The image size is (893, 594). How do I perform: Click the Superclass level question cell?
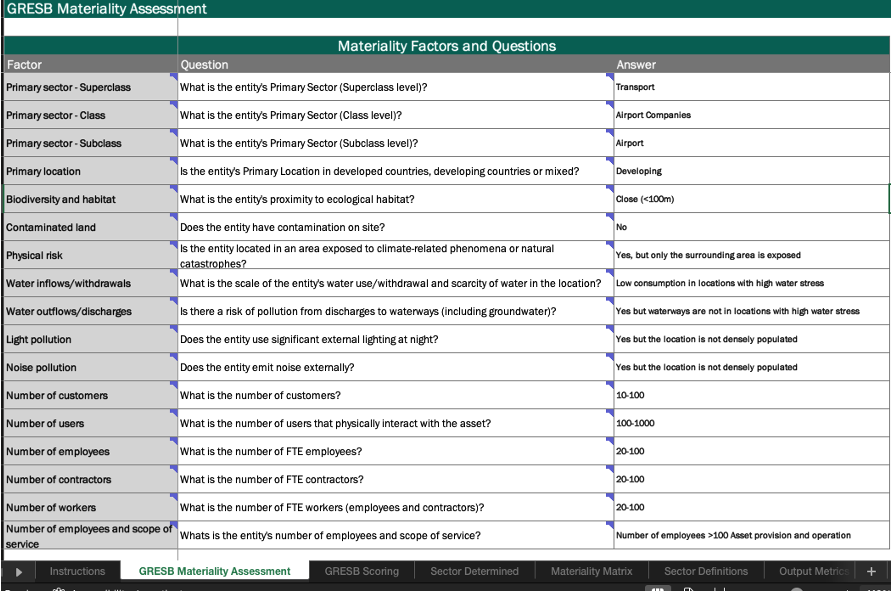coord(396,87)
